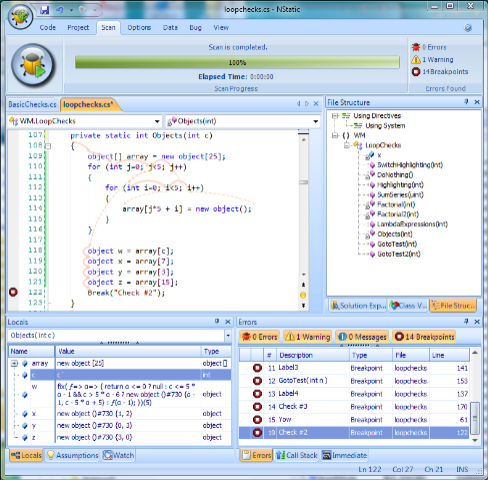Open the Code ribbon tab
This screenshot has height=480, width=488.
48,28
